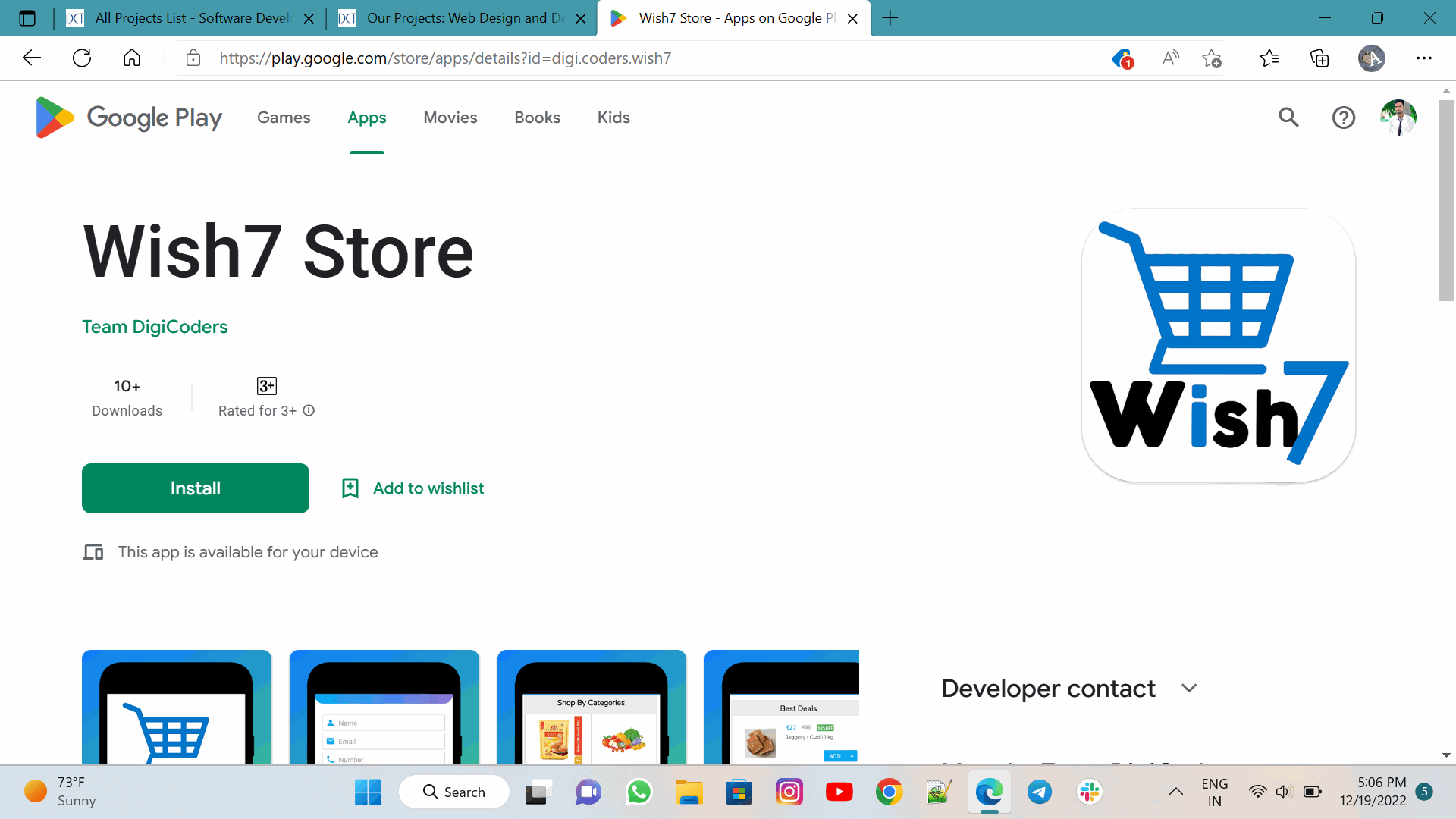
Task: Open the shopping cart screenshot thumbnail
Action: pyautogui.click(x=177, y=707)
